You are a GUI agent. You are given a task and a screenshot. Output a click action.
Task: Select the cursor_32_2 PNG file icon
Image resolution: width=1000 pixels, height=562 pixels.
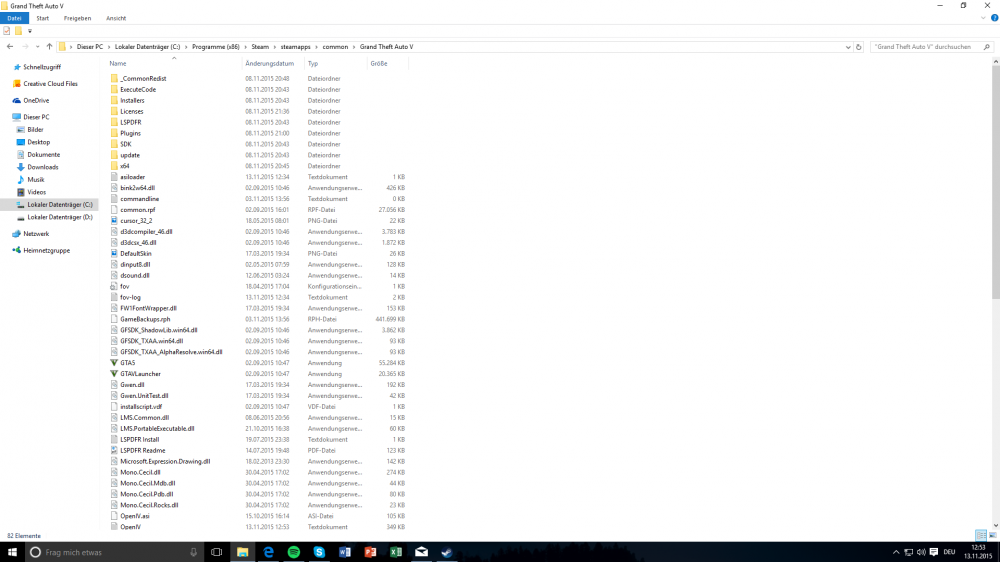point(114,221)
